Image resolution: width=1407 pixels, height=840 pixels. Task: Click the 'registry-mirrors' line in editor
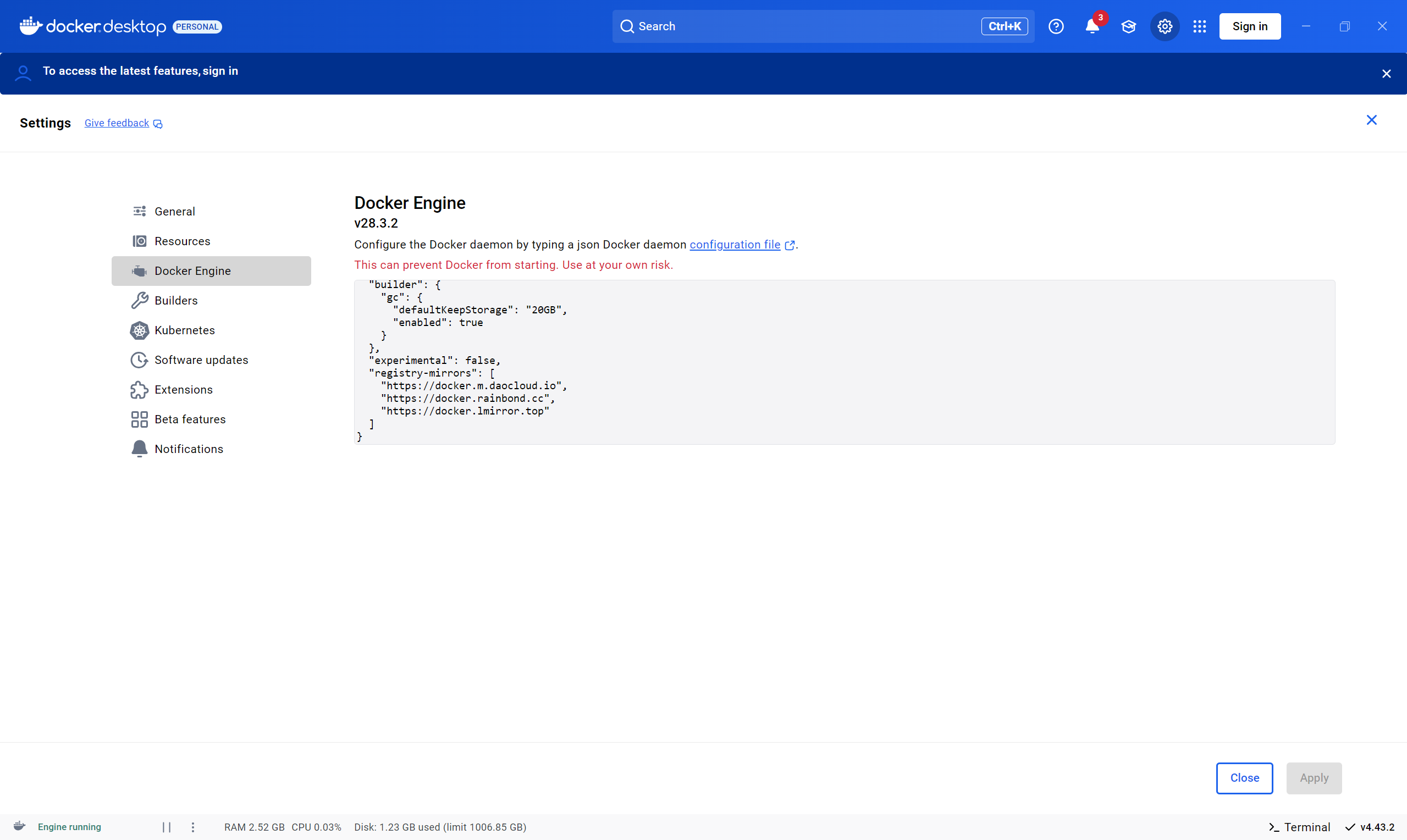click(431, 373)
